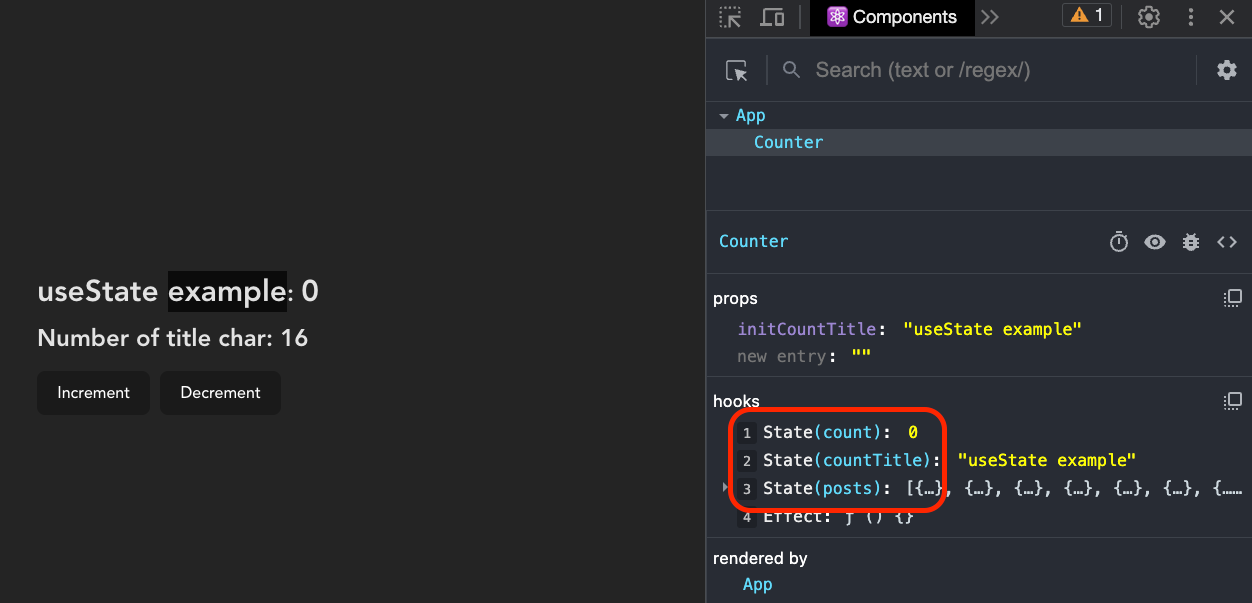Image resolution: width=1252 pixels, height=603 pixels.
Task: View Counter source via code brackets icon
Action: click(1227, 241)
